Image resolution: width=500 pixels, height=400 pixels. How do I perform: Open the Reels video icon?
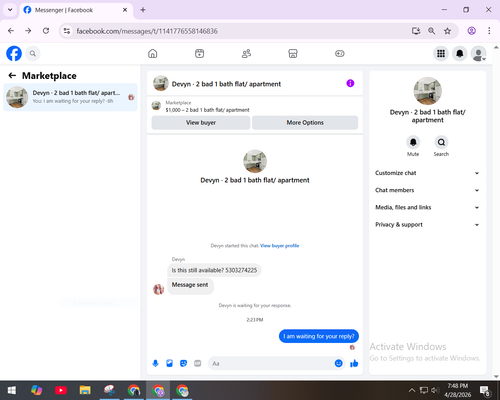(199, 53)
